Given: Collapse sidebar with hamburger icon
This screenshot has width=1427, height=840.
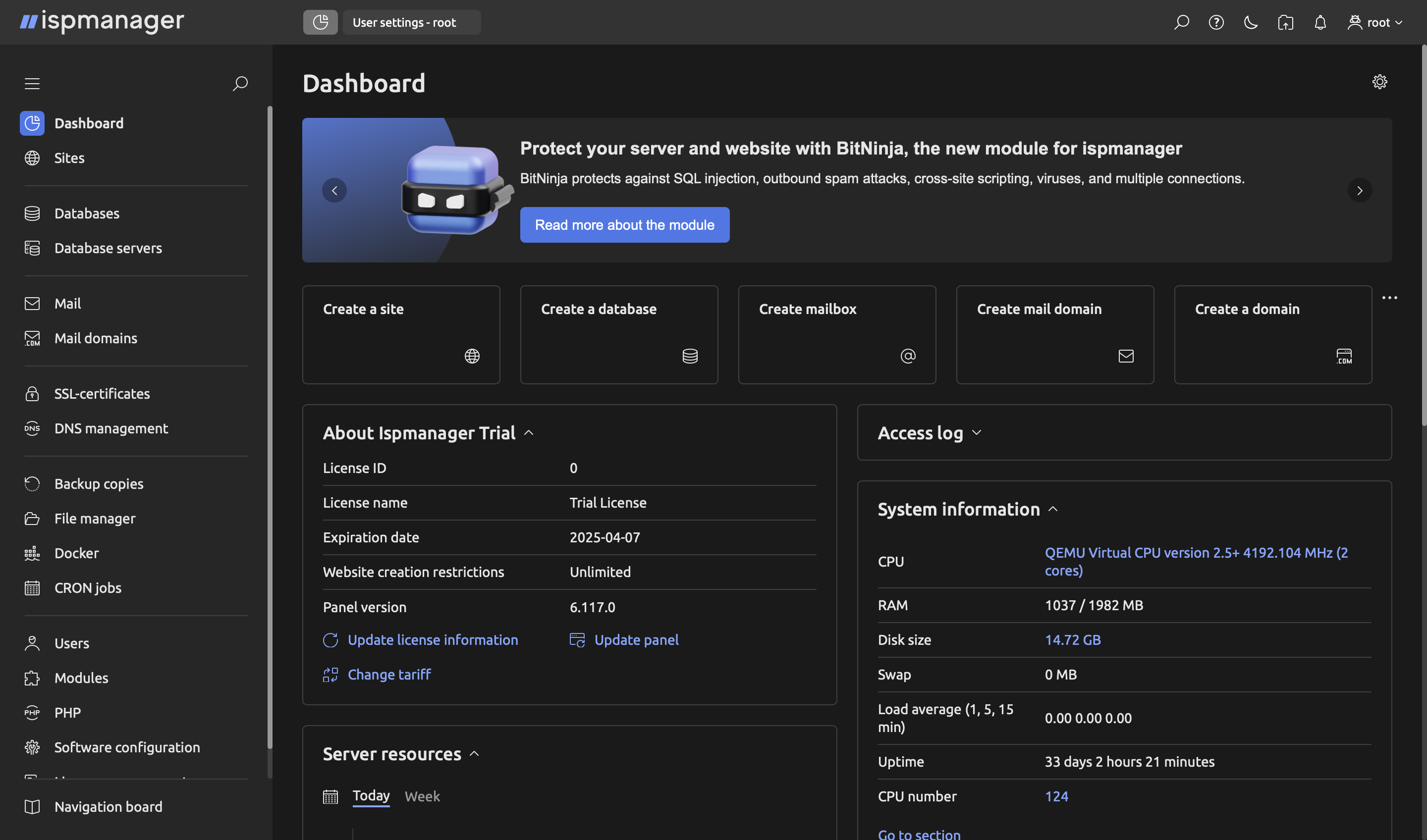Looking at the screenshot, I should (32, 83).
